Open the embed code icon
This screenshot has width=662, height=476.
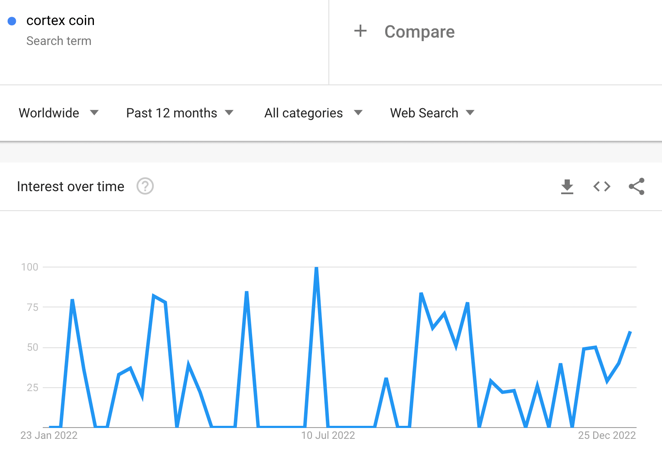(602, 186)
